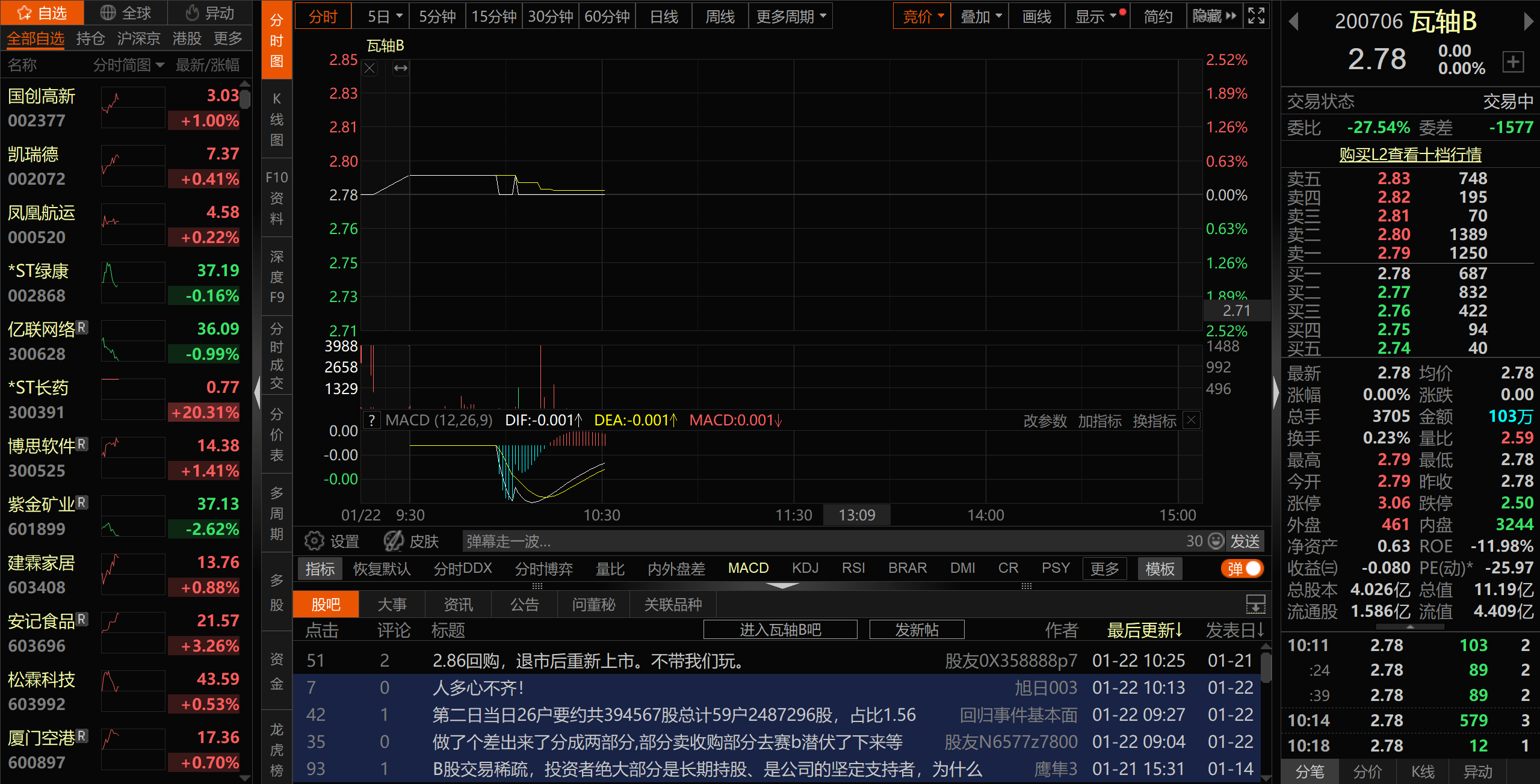Viewport: 1540px width, 784px height.
Task: Toggle the 弹 danmaku switch off
Action: [x=1242, y=569]
